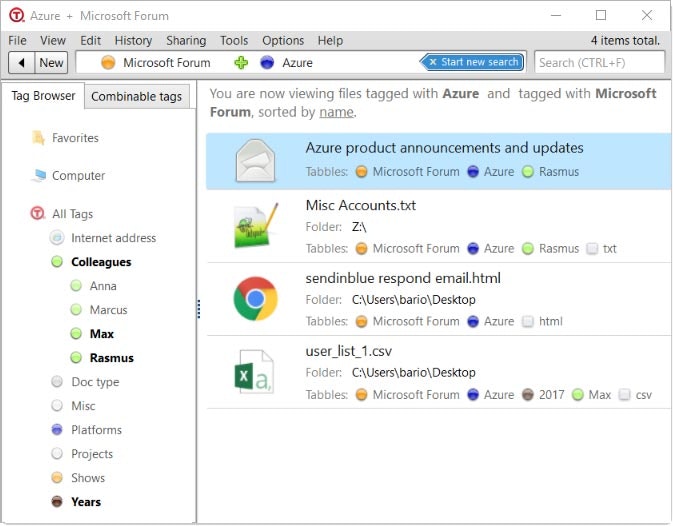Click Rasmus tag on Azure announcements row

[x=551, y=172]
